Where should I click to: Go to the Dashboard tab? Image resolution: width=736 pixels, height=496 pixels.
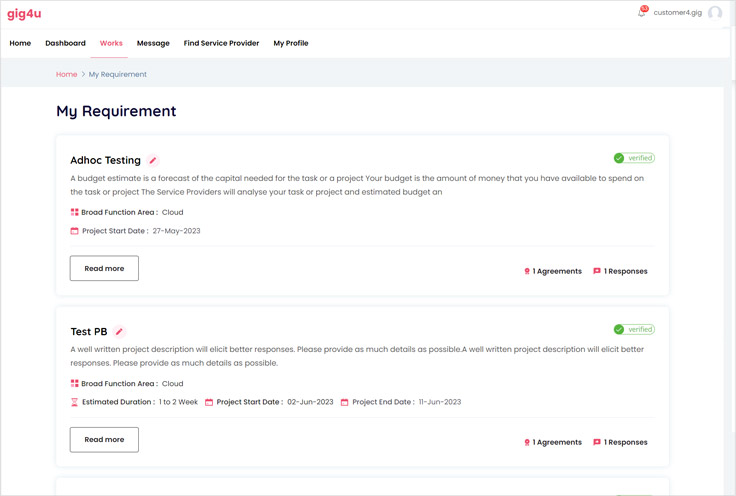65,43
